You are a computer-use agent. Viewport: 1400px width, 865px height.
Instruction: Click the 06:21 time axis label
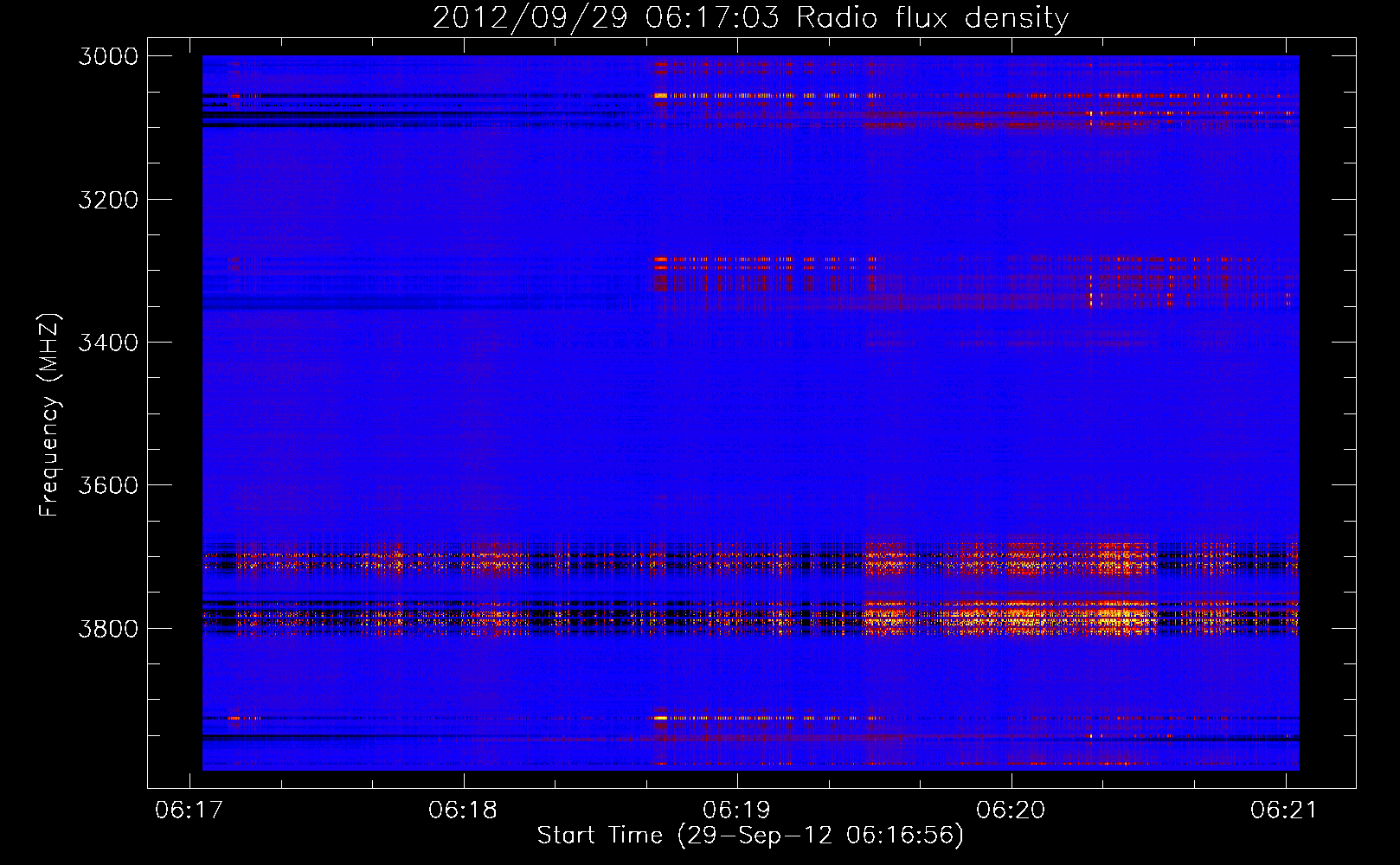[1284, 810]
